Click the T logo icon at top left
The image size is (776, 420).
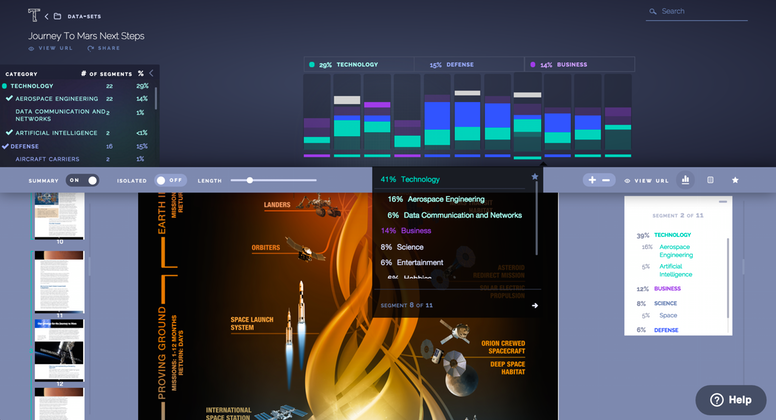pyautogui.click(x=34, y=15)
